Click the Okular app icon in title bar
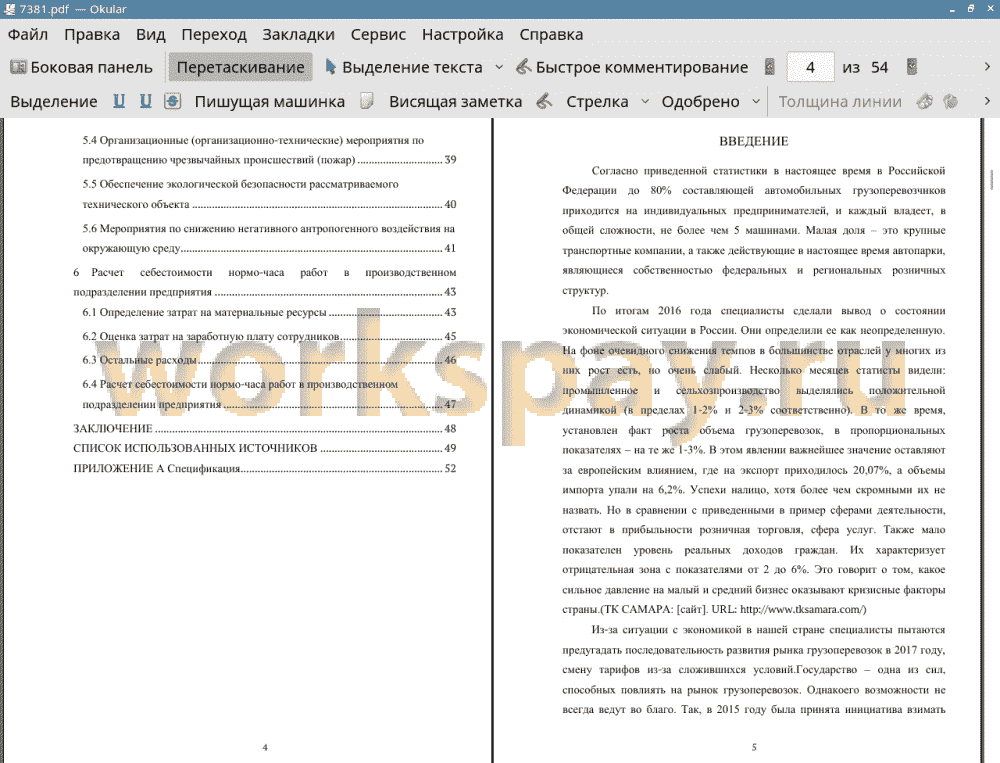This screenshot has height=763, width=1000. [x=9, y=9]
